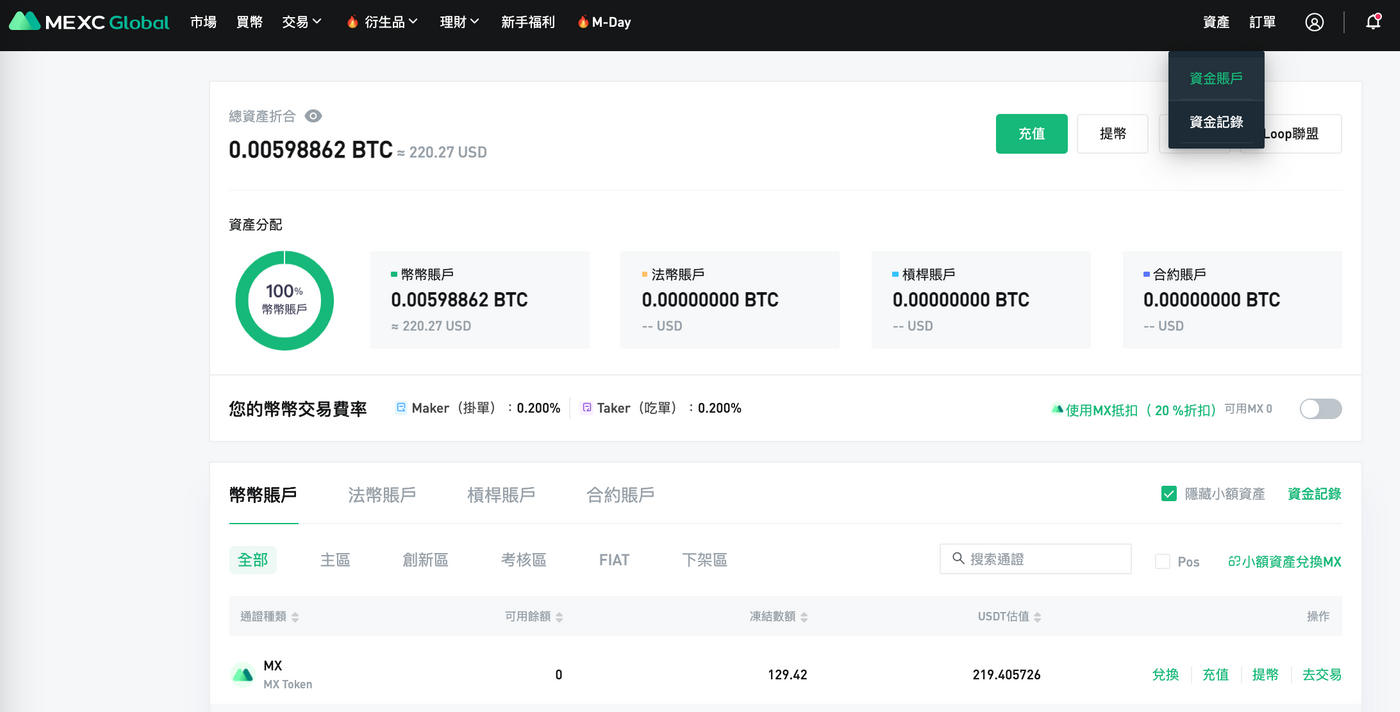Image resolution: width=1400 pixels, height=712 pixels.
Task: Click the 提幣 button at top
Action: [1113, 134]
